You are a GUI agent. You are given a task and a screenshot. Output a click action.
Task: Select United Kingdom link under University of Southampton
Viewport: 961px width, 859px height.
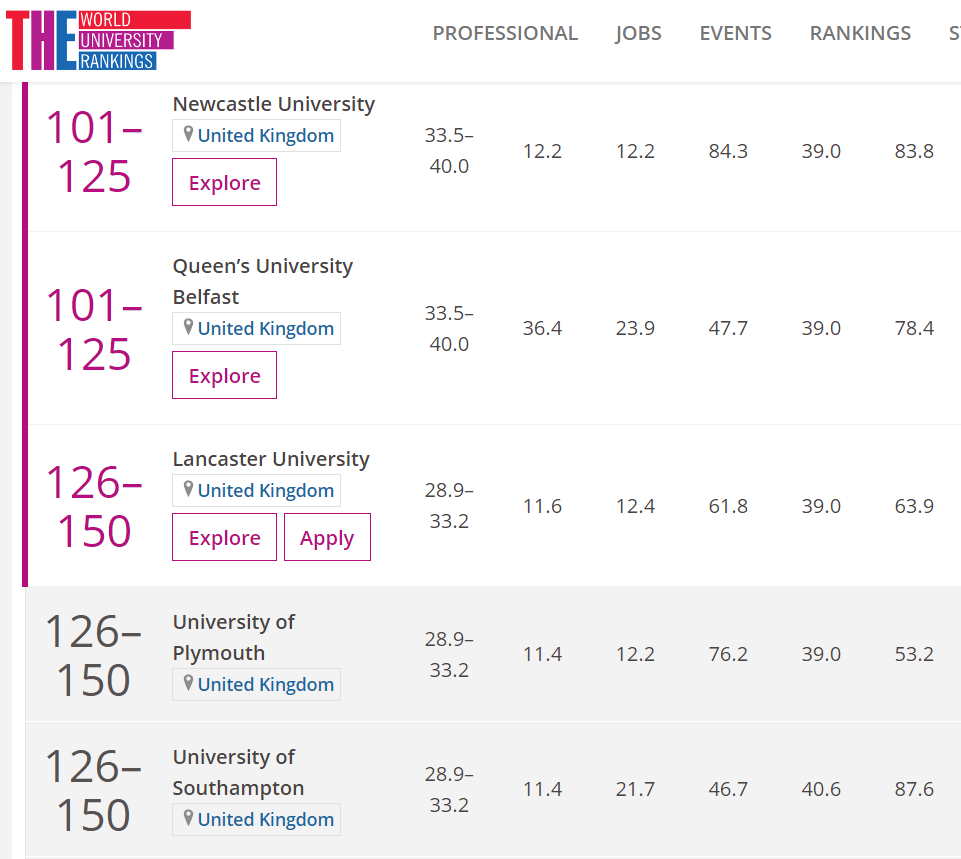click(x=265, y=819)
